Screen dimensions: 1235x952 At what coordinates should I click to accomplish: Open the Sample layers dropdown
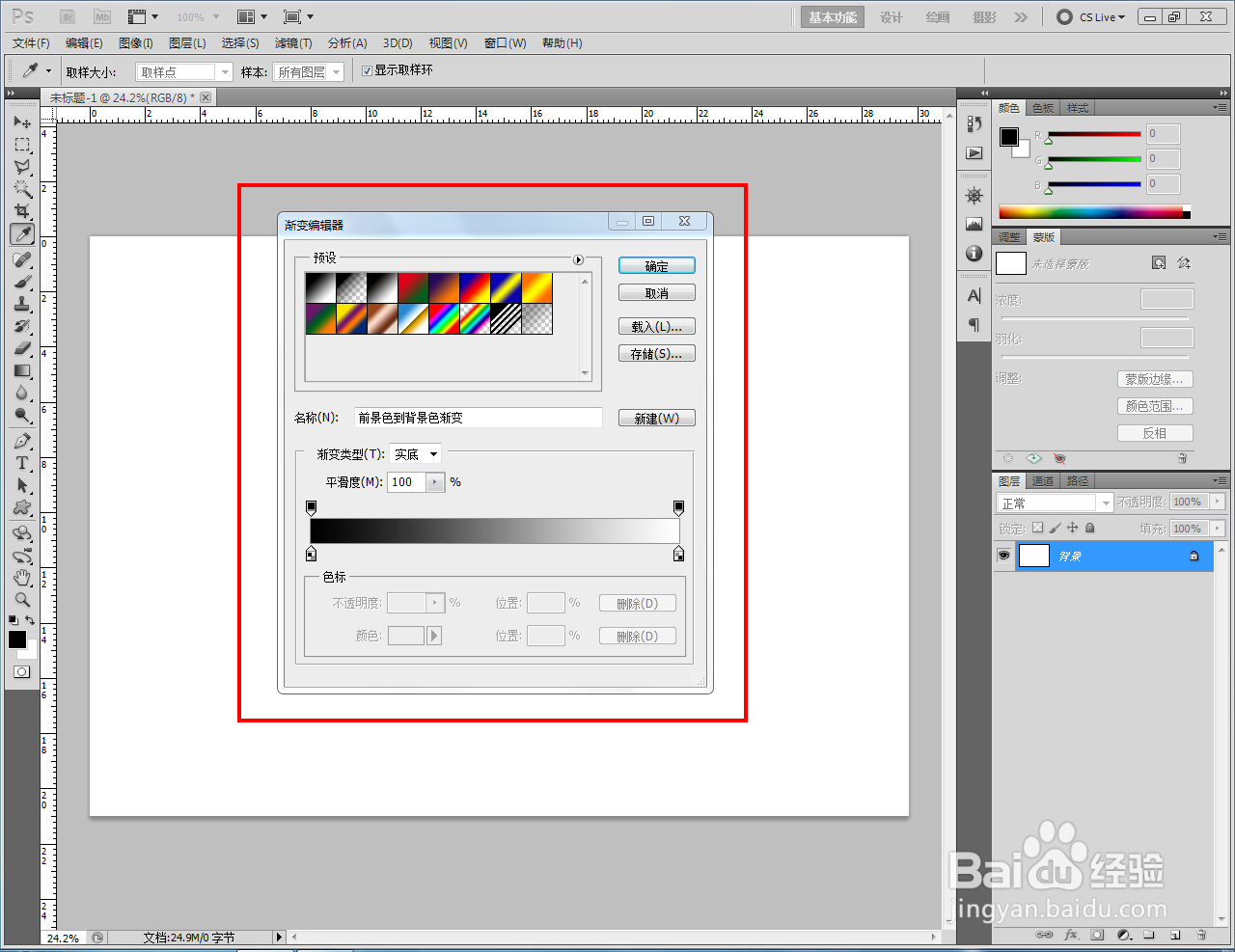[x=308, y=71]
